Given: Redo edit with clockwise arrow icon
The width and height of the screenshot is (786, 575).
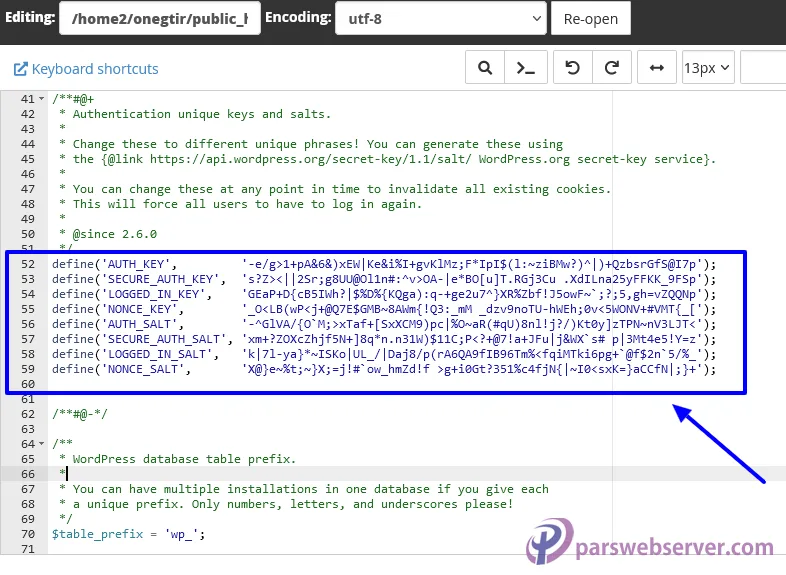Looking at the screenshot, I should coord(612,67).
